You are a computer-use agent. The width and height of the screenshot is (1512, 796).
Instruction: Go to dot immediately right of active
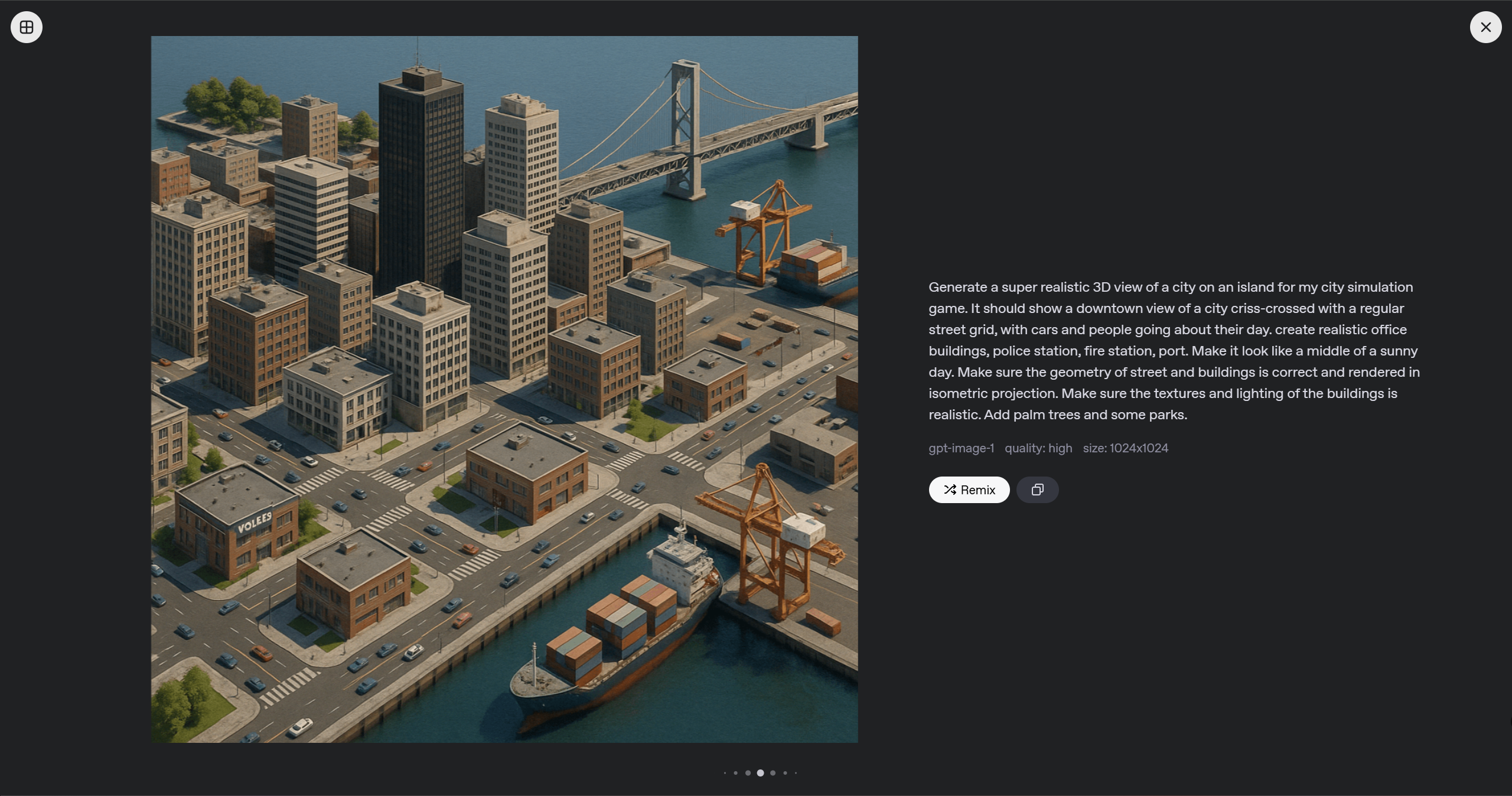[773, 773]
